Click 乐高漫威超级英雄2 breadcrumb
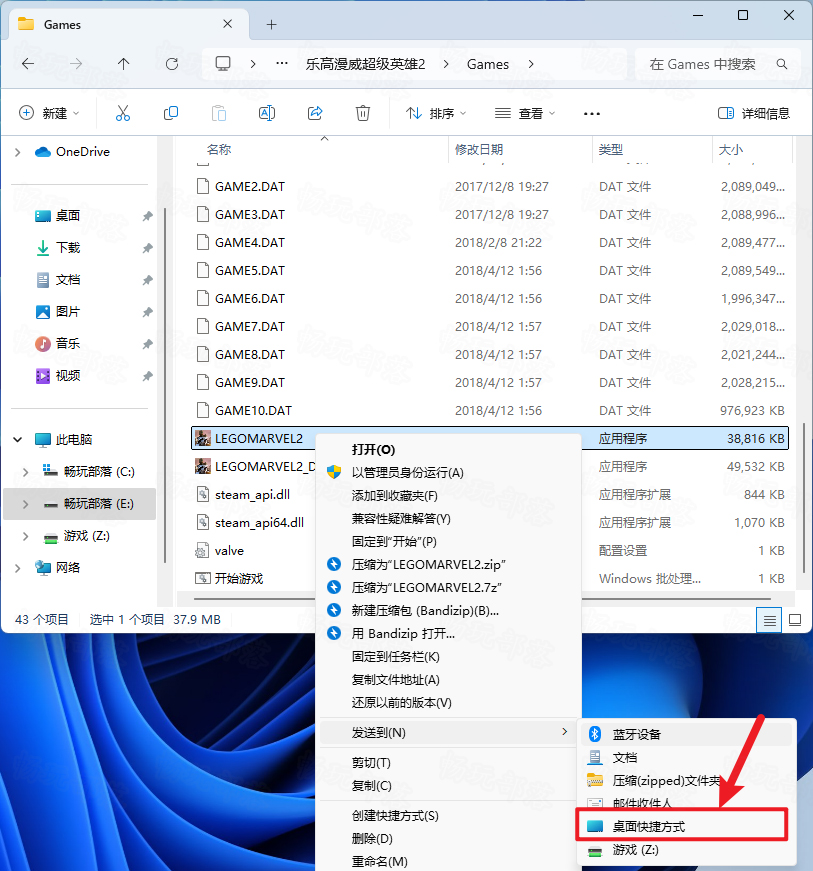Image resolution: width=813 pixels, height=871 pixels. tap(365, 64)
